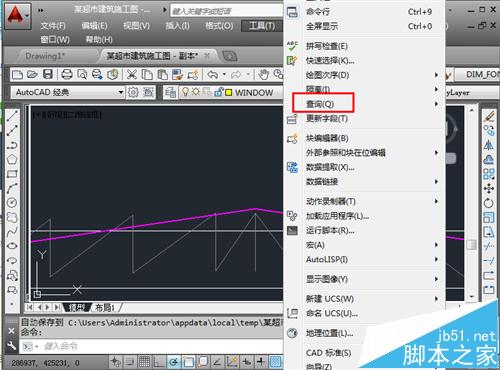Select the Mirror modify tool
The image size is (500, 370).
[489, 145]
